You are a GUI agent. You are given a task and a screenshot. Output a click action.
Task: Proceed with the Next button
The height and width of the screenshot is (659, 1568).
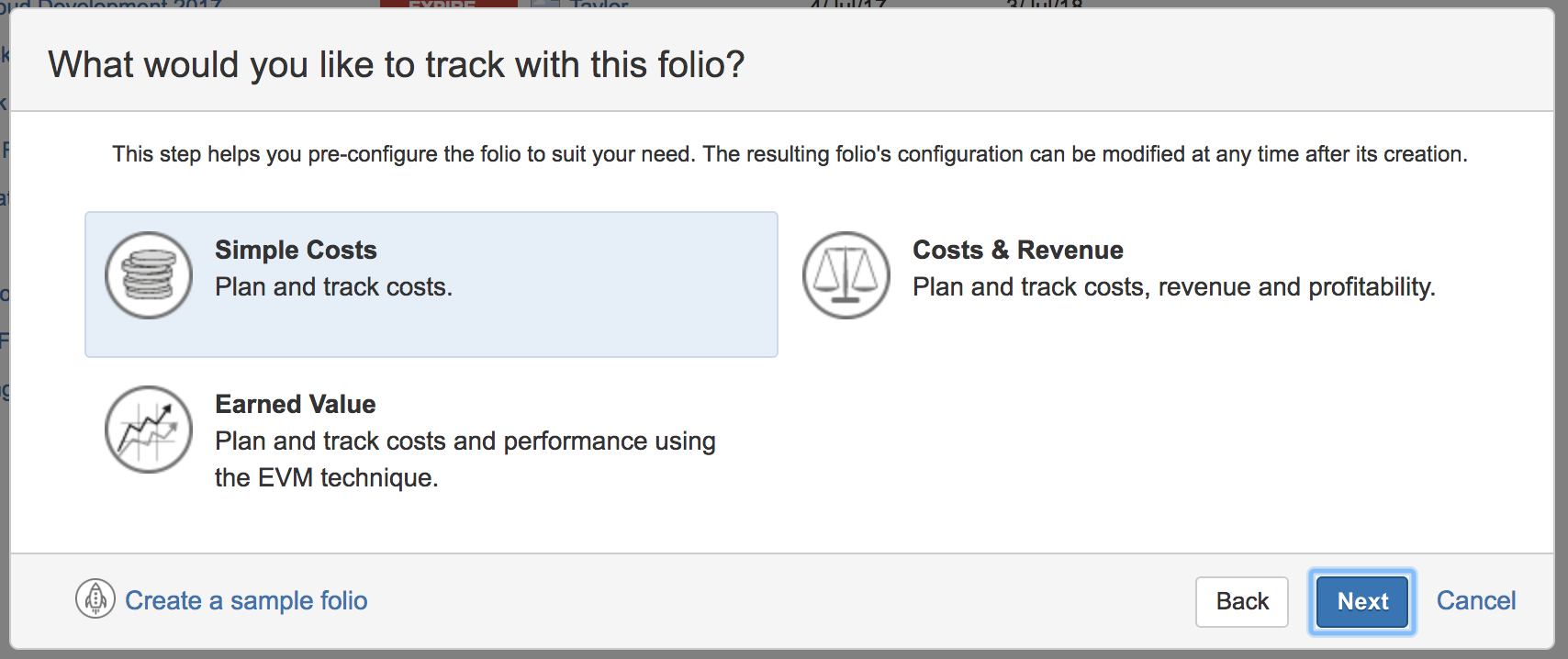click(x=1362, y=601)
